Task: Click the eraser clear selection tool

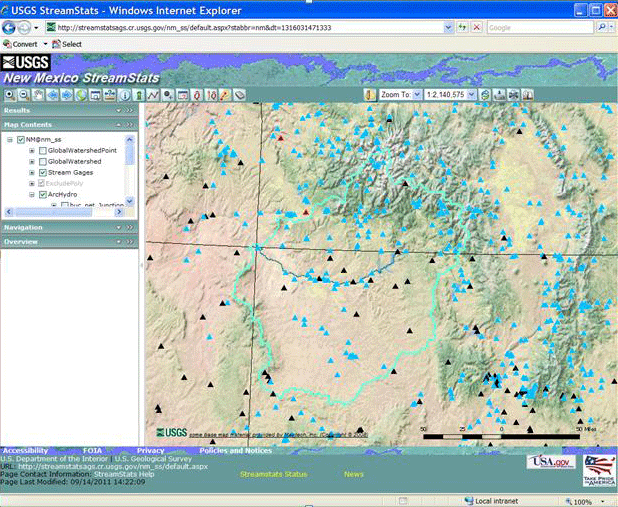Action: [x=240, y=95]
